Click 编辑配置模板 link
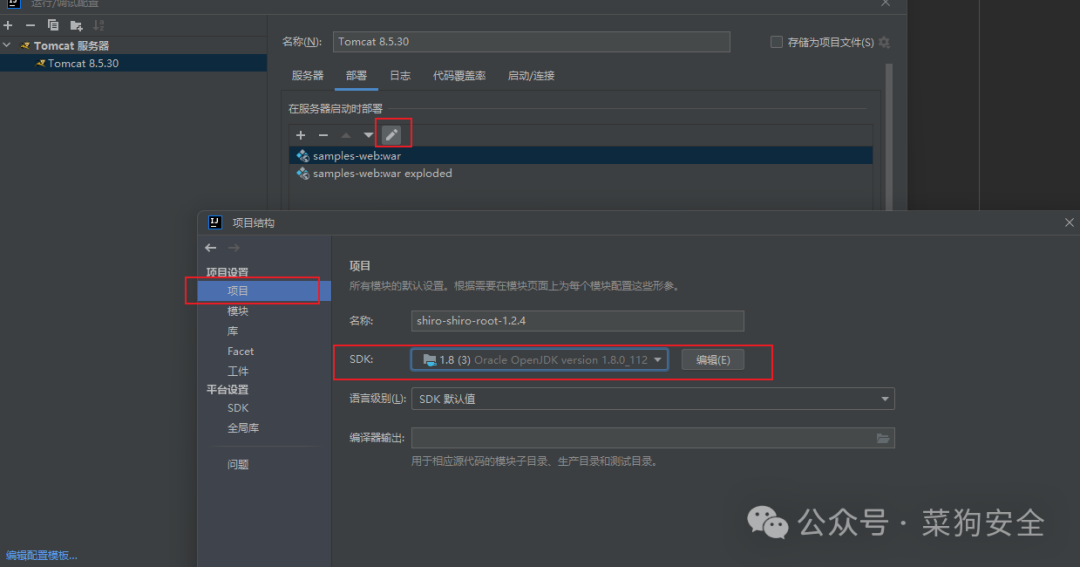Image resolution: width=1080 pixels, height=567 pixels. [41, 555]
